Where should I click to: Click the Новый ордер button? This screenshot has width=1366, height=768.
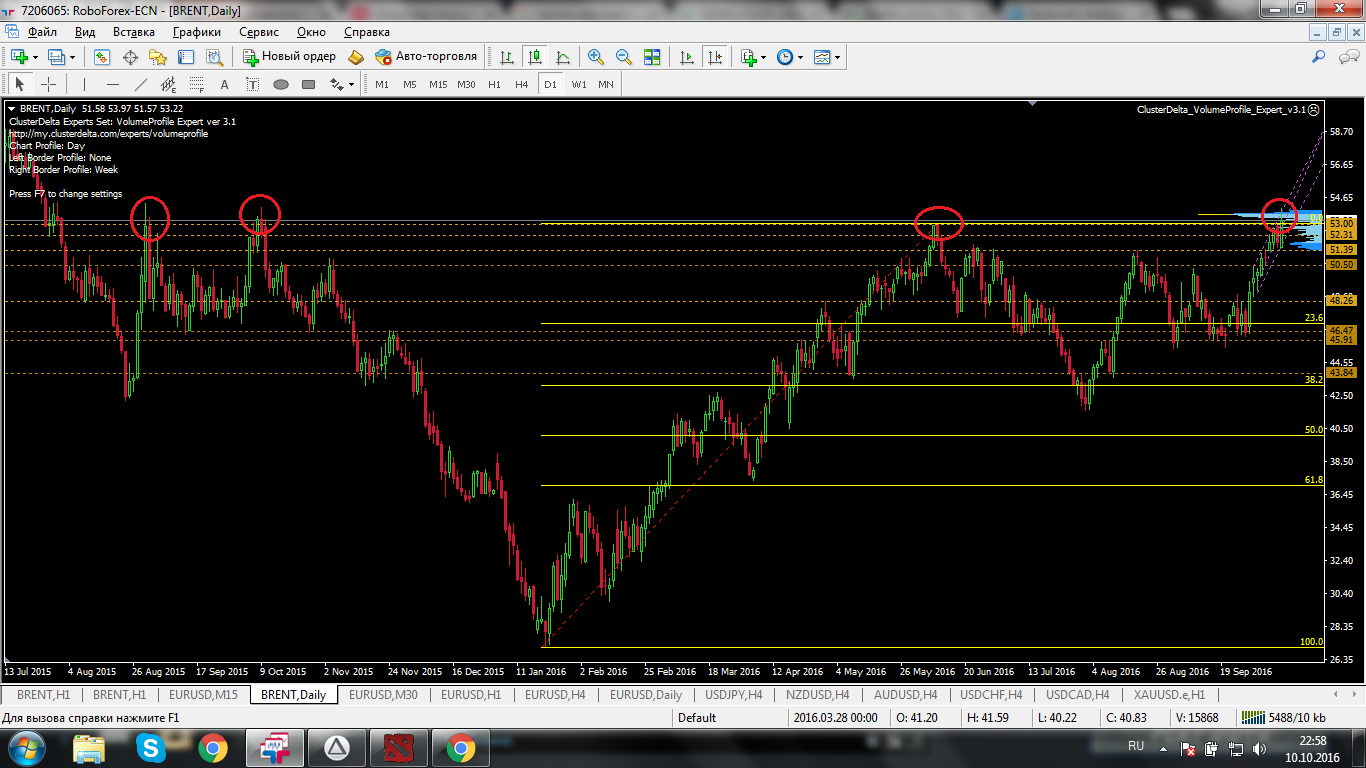[290, 57]
